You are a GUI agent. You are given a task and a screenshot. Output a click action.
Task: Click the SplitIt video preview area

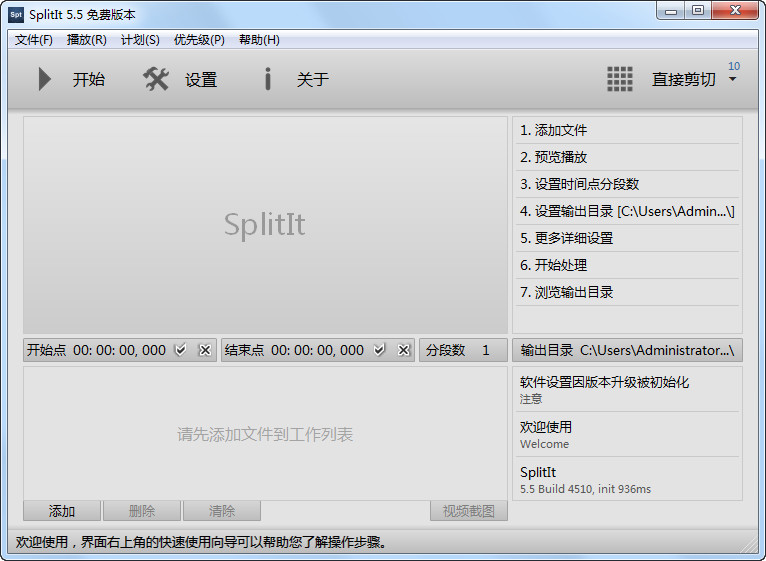[x=265, y=225]
